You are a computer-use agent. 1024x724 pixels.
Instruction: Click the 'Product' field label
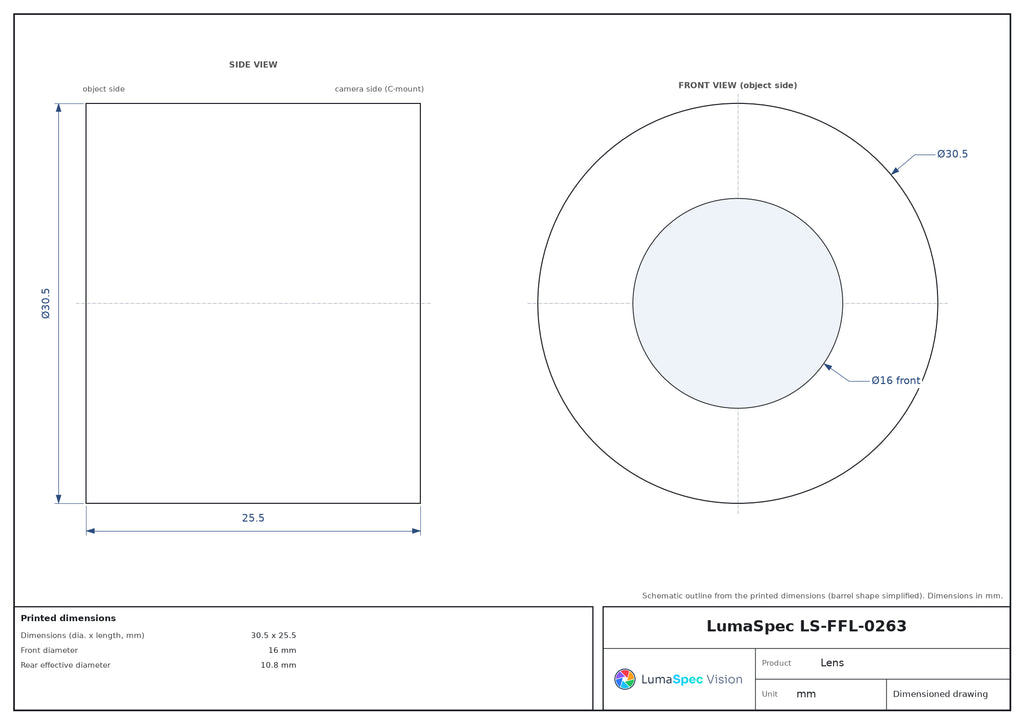click(x=776, y=663)
